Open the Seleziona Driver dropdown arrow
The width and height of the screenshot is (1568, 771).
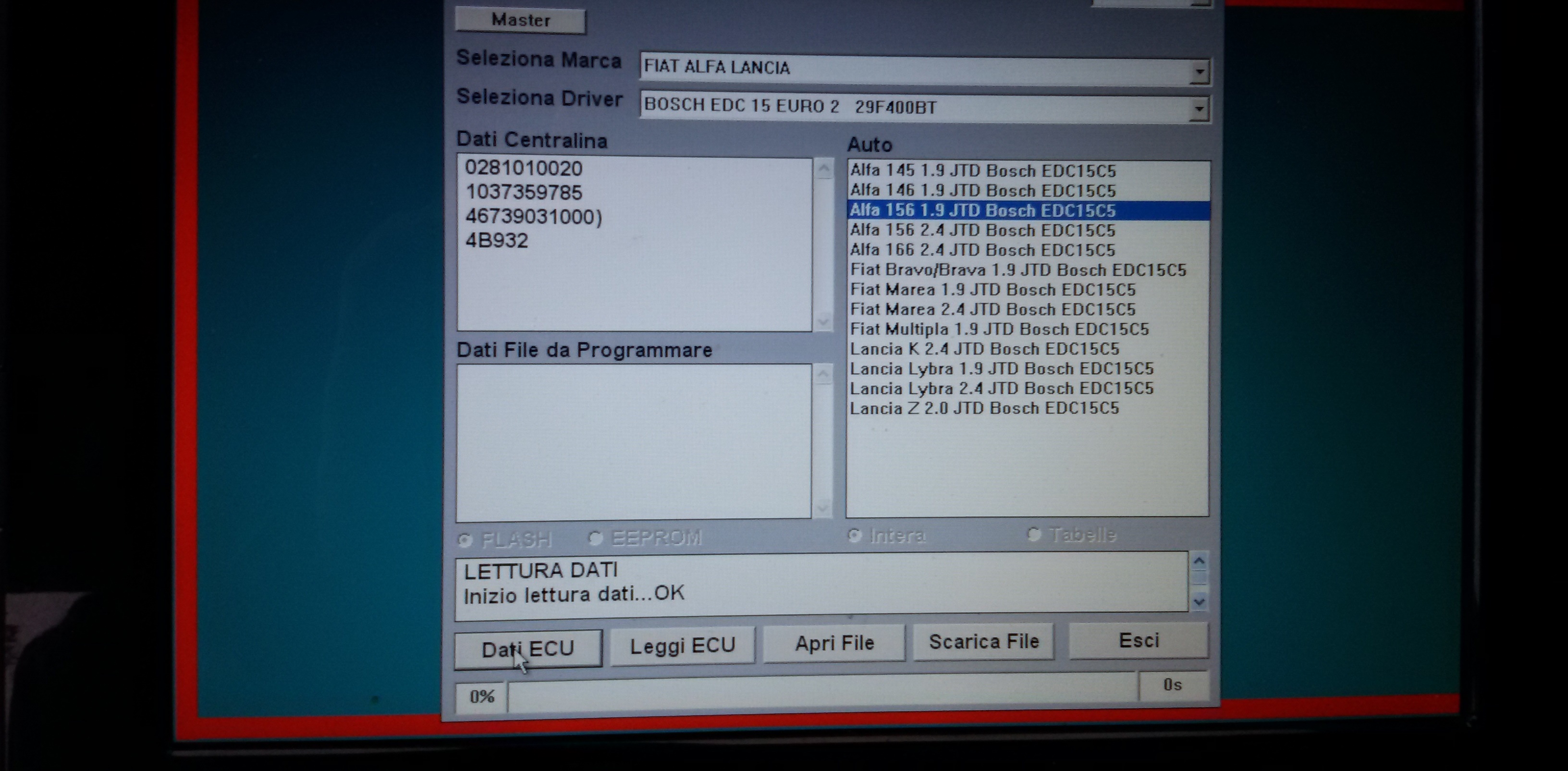[1199, 109]
